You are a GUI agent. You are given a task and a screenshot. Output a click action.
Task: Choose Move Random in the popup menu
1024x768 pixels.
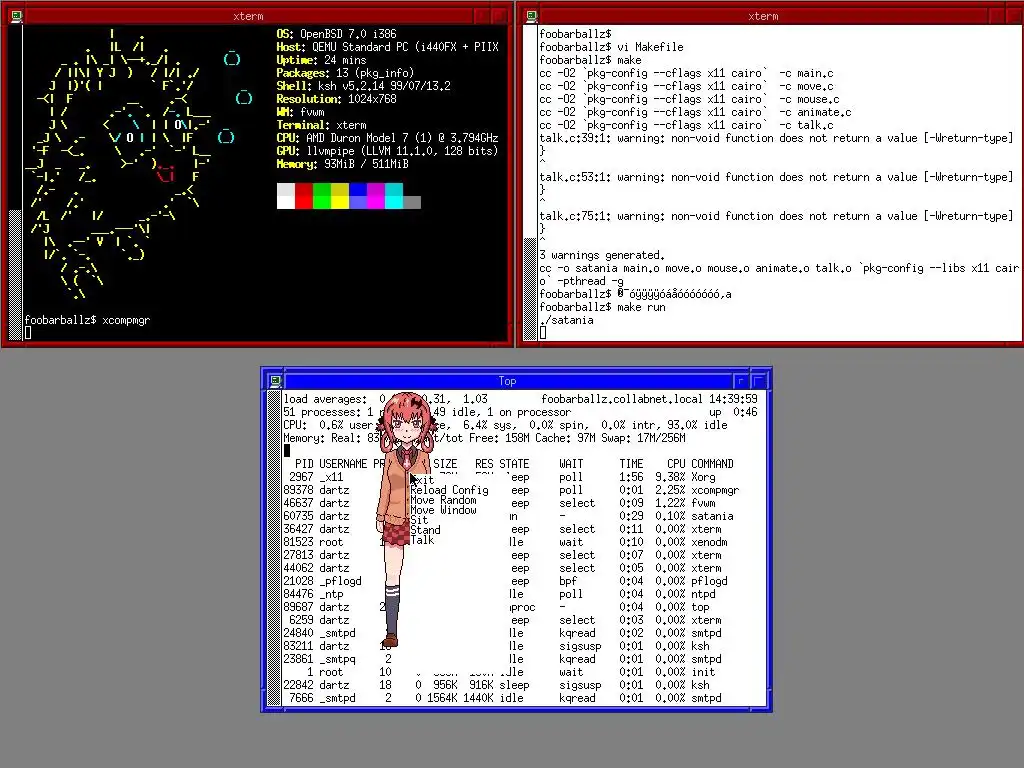[x=443, y=500]
